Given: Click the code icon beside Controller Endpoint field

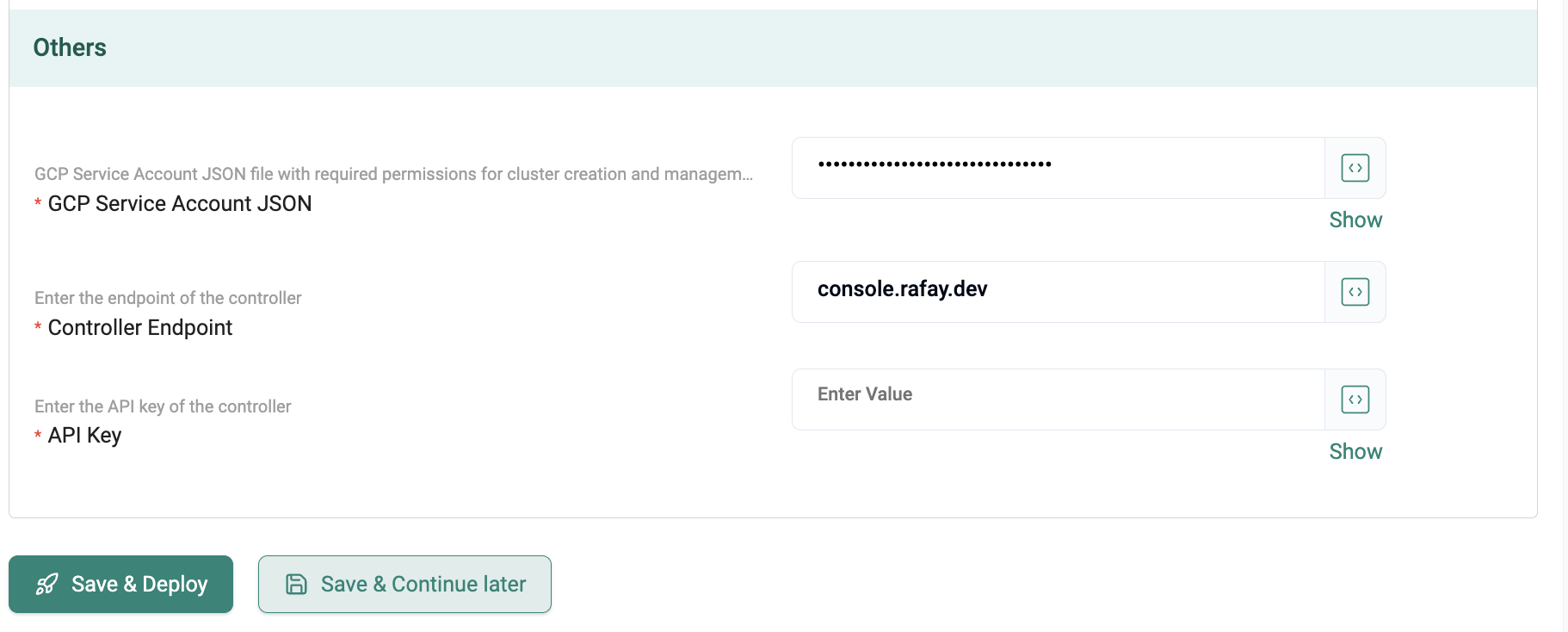Looking at the screenshot, I should coord(1355,292).
